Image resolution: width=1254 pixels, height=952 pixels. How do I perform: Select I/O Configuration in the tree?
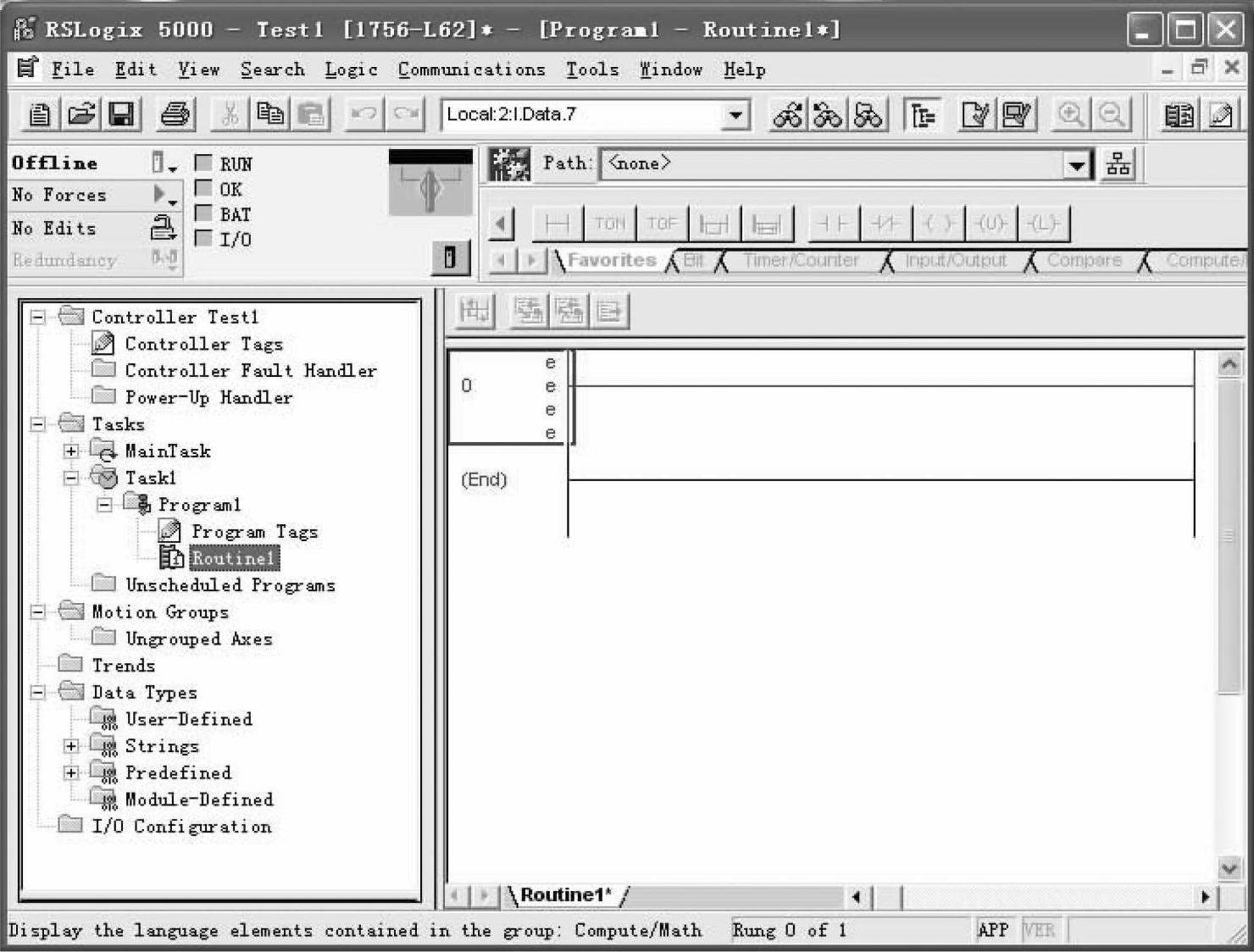point(181,827)
